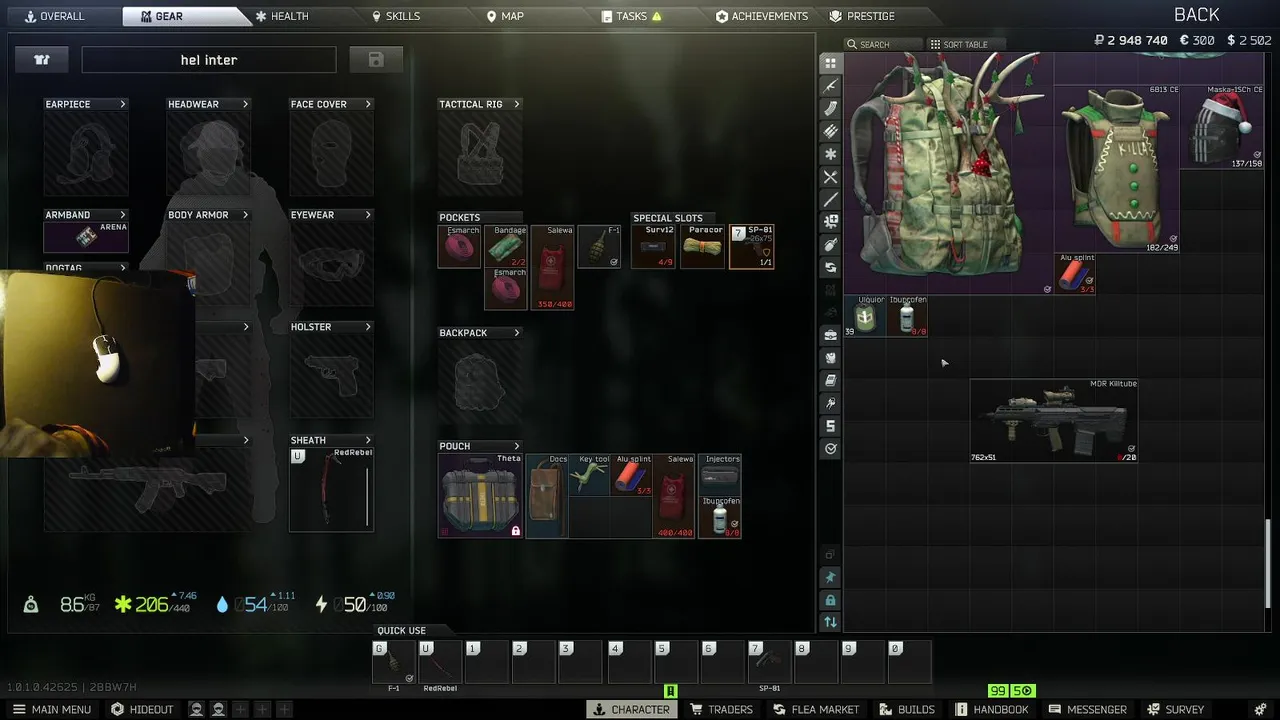The image size is (1280, 720).
Task: Open the MESSENGER
Action: coord(1088,709)
